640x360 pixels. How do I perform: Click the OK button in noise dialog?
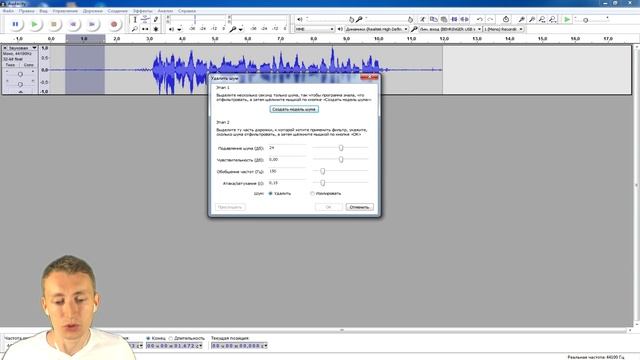(329, 207)
